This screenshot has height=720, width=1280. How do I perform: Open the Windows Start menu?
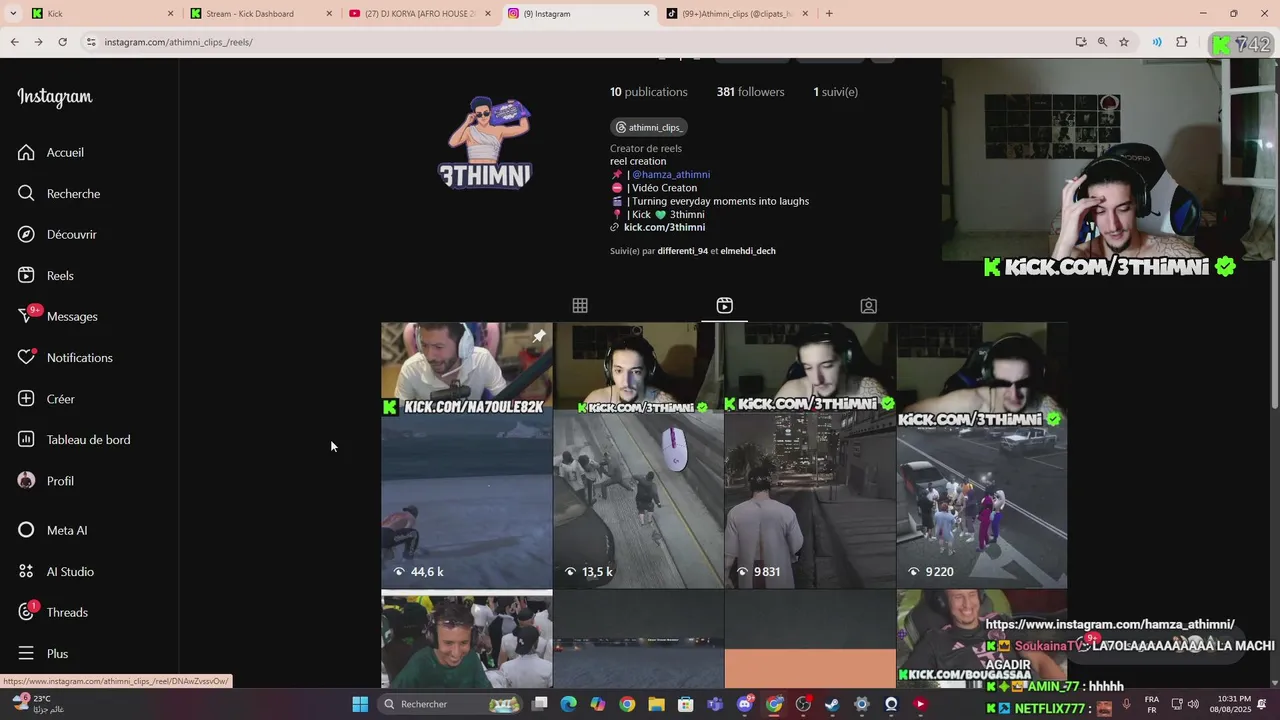point(360,704)
